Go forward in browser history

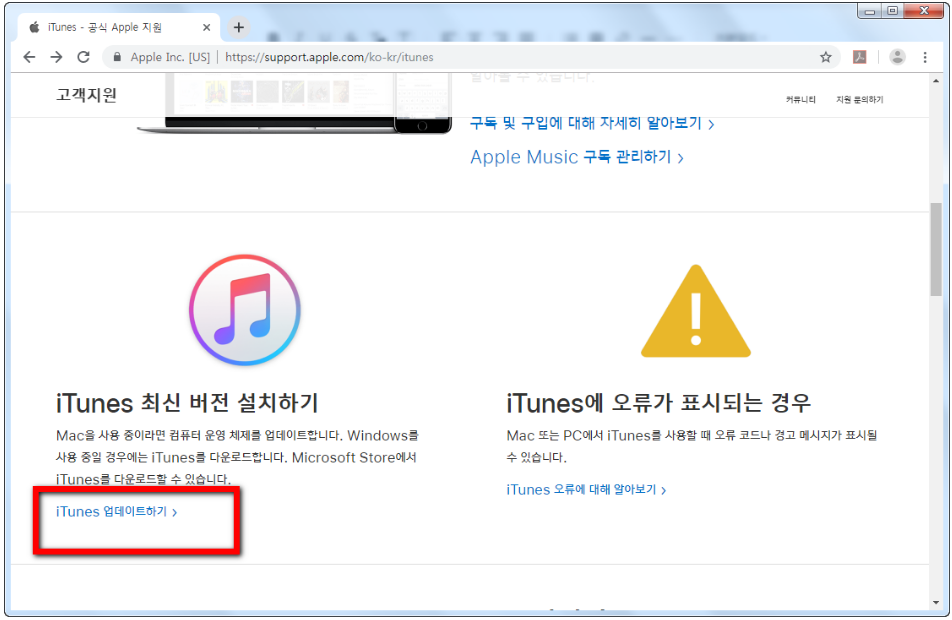point(56,57)
